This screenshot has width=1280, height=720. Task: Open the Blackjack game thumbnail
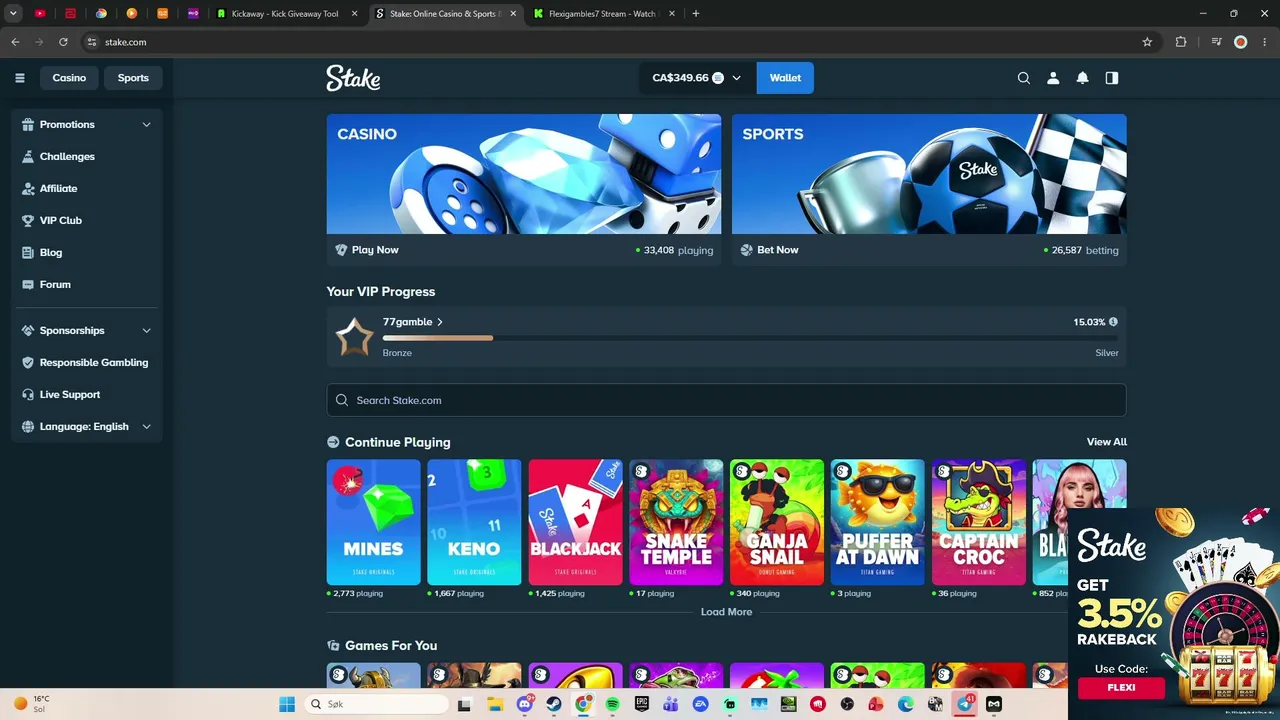click(575, 522)
